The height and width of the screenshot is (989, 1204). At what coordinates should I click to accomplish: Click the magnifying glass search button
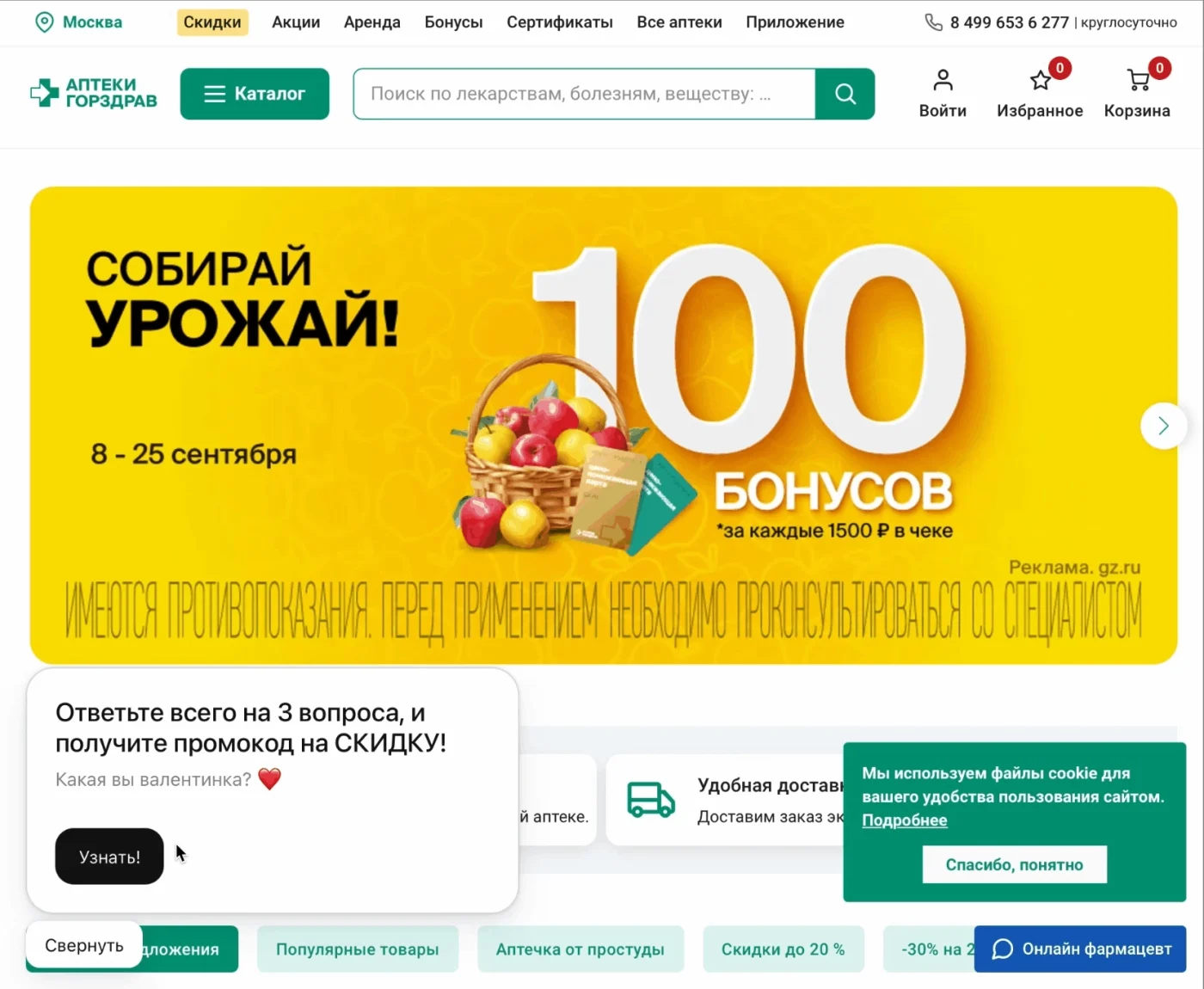845,94
